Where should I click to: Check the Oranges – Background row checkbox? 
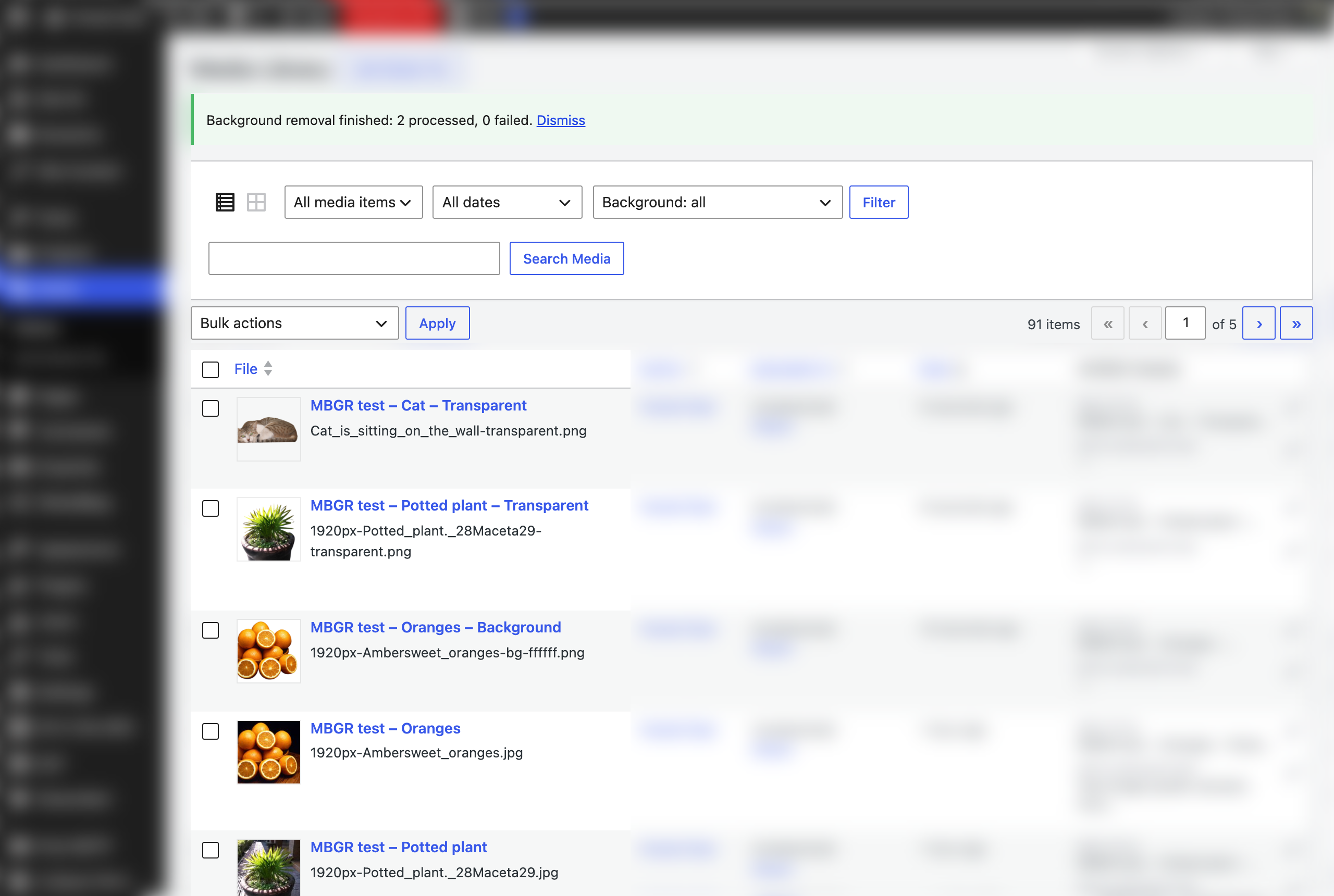coord(211,630)
